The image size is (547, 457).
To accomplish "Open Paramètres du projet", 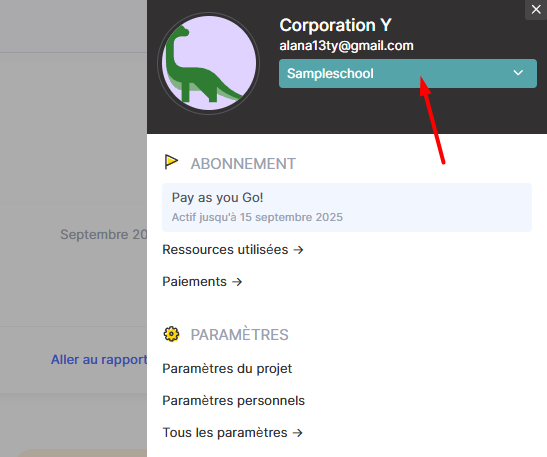I will (x=227, y=369).
